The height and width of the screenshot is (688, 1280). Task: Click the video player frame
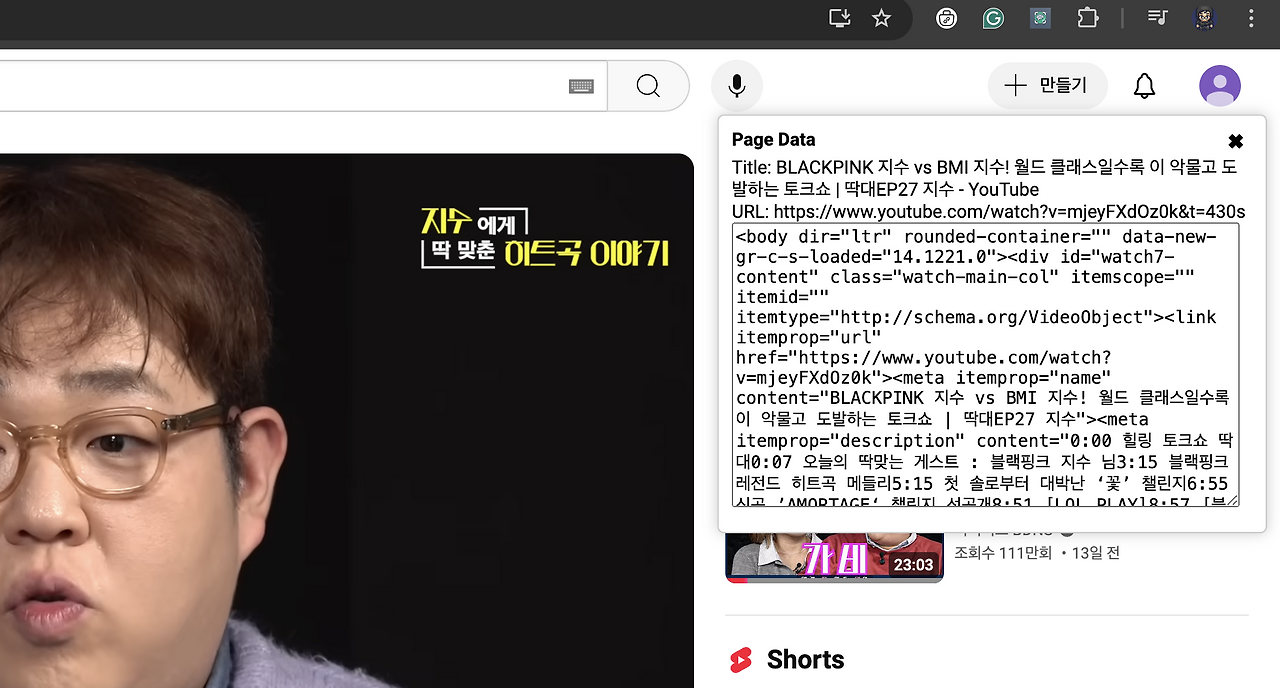click(346, 420)
